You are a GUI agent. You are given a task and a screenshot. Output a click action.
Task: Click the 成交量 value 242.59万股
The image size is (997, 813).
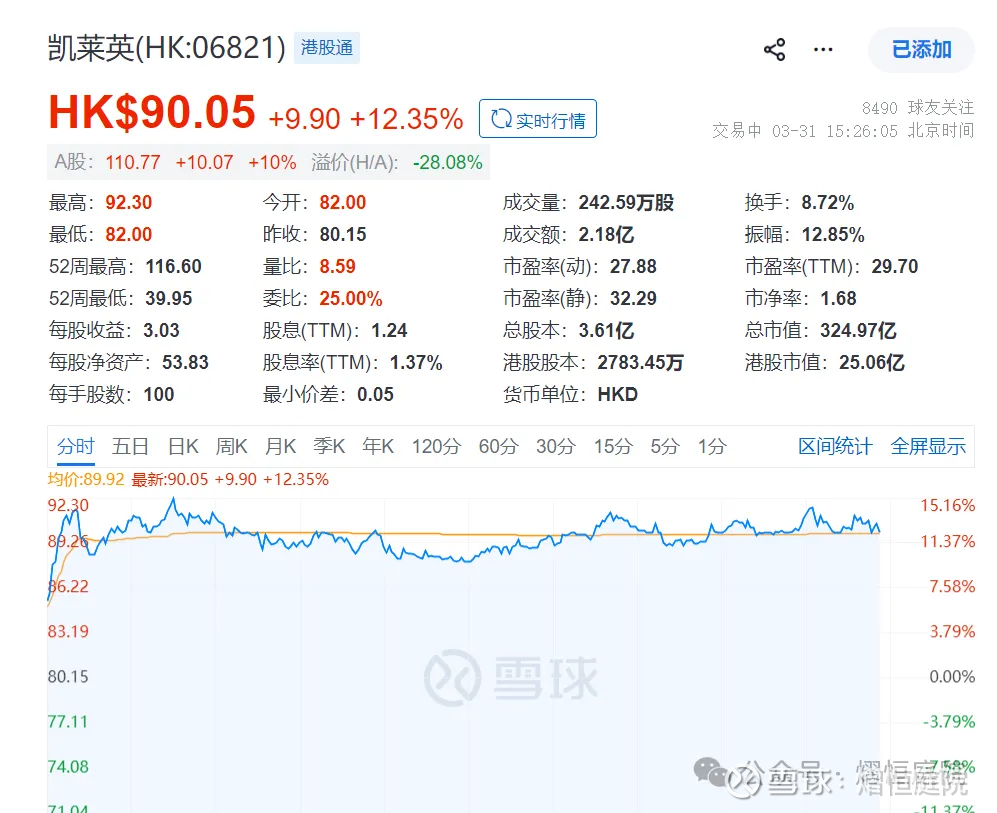(x=626, y=203)
